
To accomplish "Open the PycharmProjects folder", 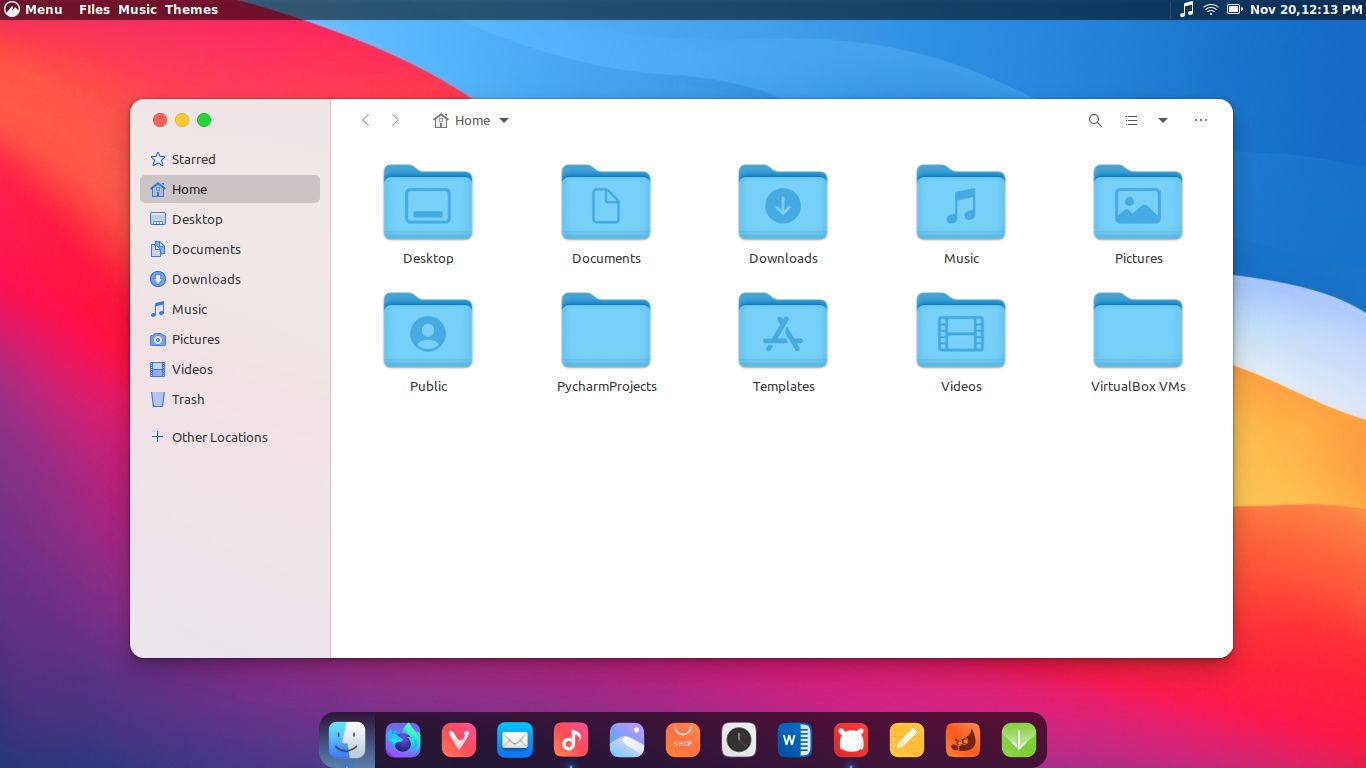I will click(606, 331).
